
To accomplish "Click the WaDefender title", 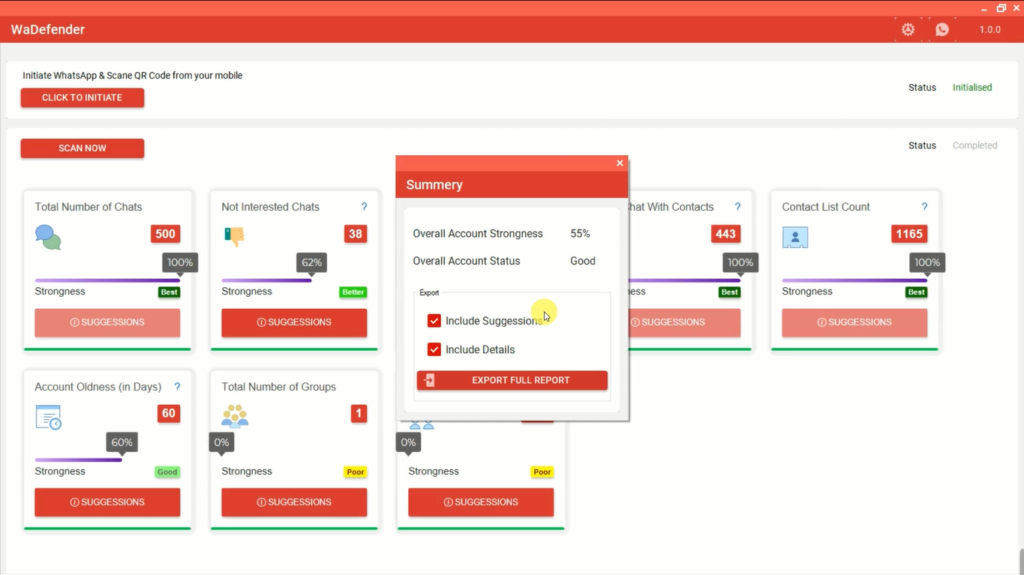I will [x=48, y=29].
